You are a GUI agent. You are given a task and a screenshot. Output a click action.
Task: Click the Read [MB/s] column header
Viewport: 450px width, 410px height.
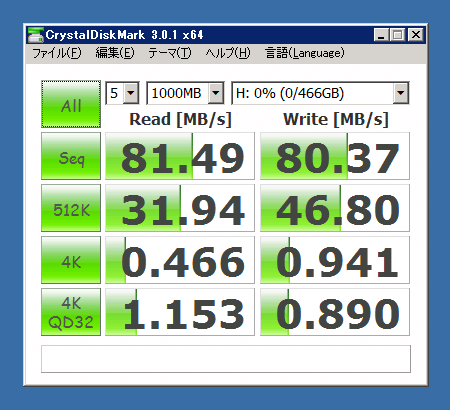(180, 119)
